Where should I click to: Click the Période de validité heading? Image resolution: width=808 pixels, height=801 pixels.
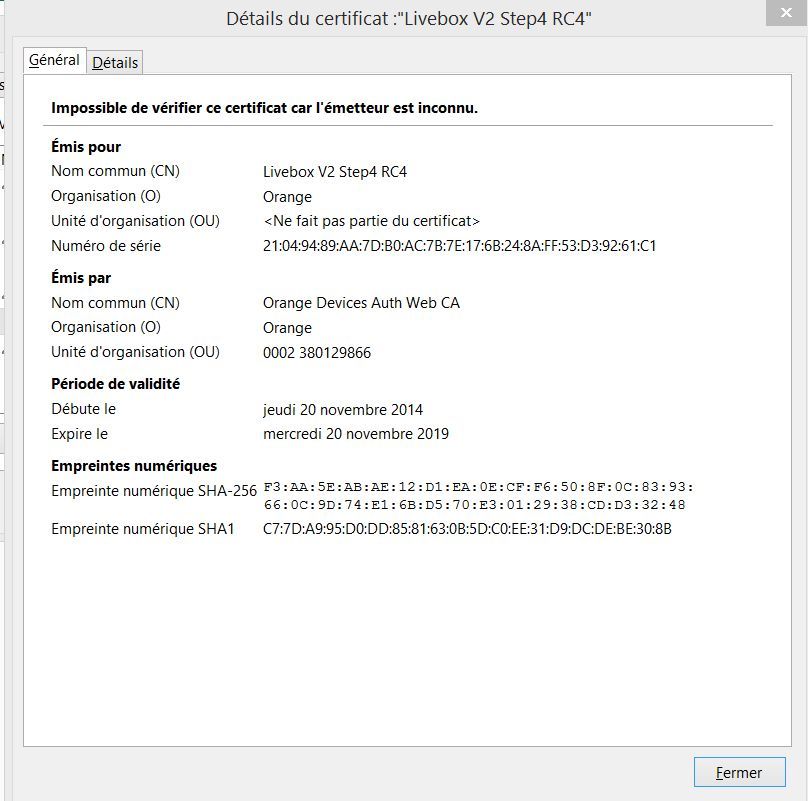pyautogui.click(x=115, y=384)
